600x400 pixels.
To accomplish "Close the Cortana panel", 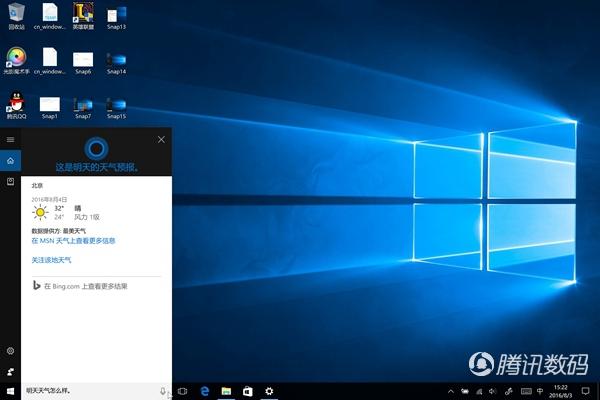I will point(161,139).
